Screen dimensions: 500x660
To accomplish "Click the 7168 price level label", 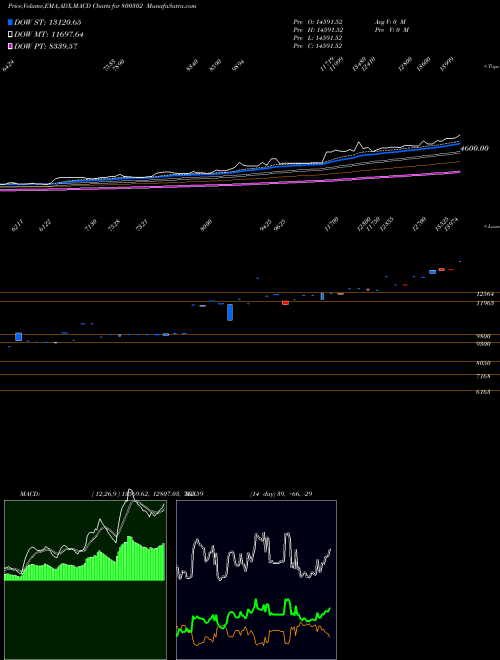I will pyautogui.click(x=483, y=376).
